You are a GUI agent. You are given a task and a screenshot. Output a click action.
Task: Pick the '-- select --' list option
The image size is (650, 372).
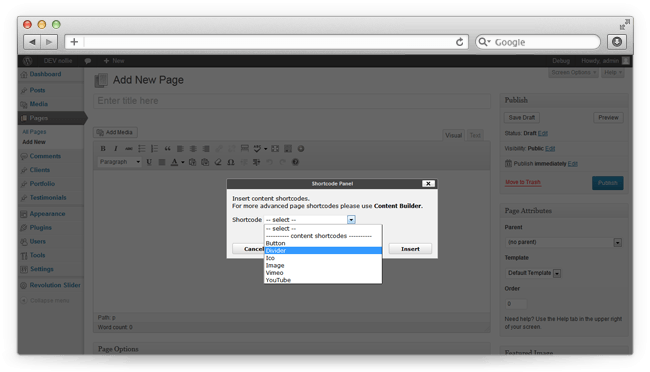[x=323, y=229]
